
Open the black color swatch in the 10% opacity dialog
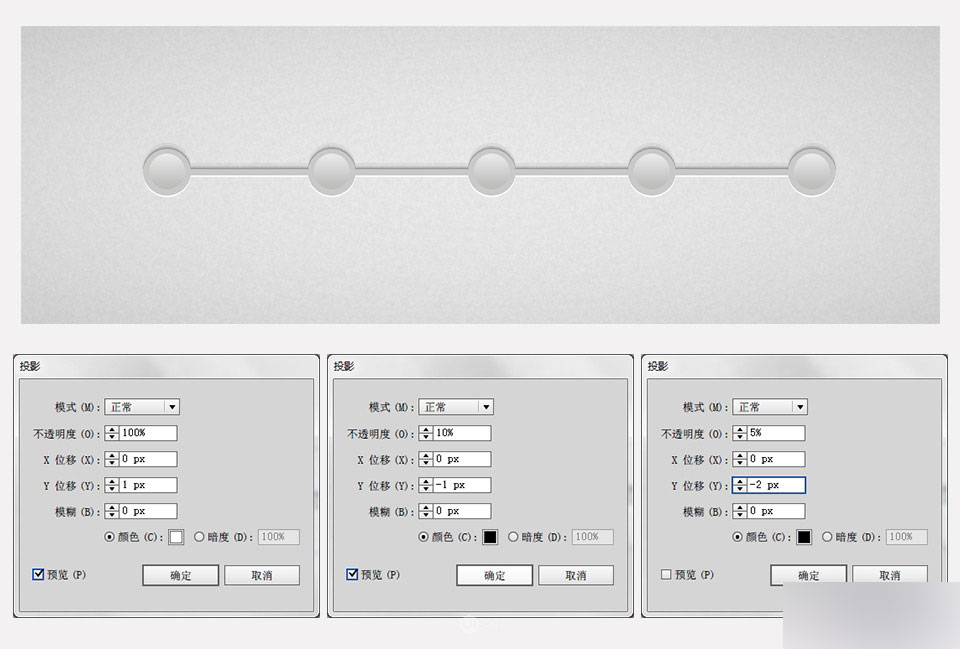tap(490, 538)
